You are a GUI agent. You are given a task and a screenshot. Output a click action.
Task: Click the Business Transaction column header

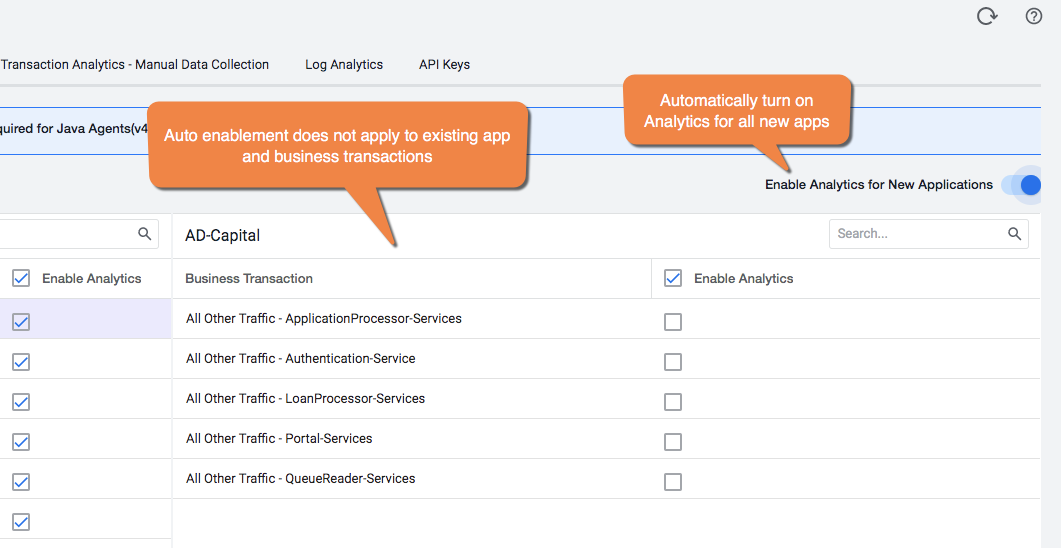click(x=249, y=279)
